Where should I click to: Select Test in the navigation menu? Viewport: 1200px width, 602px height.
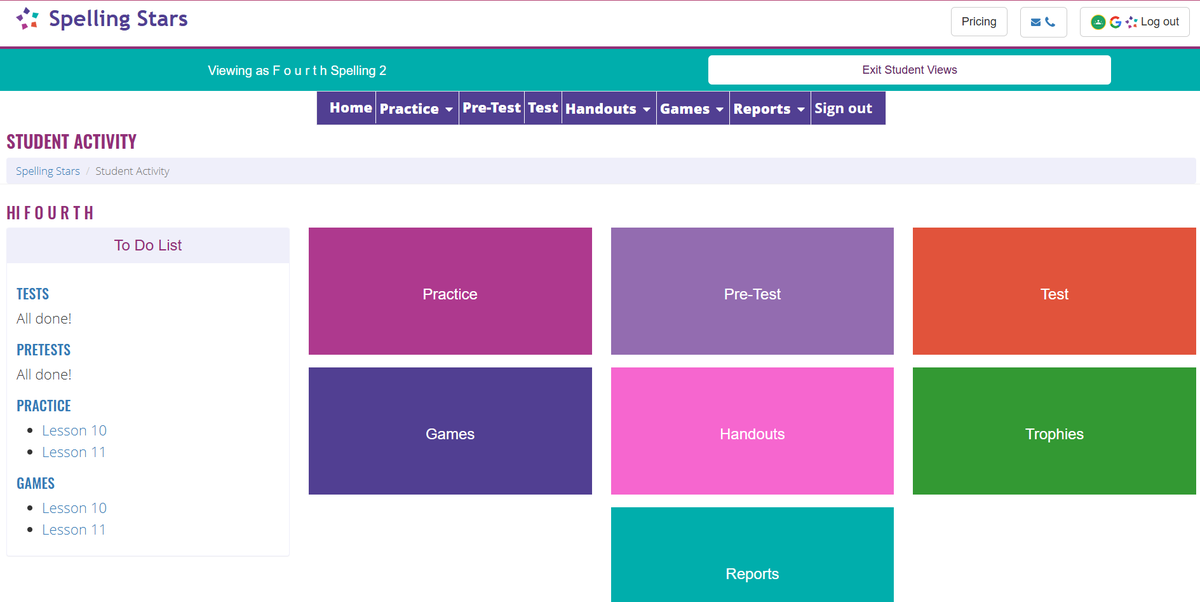pyautogui.click(x=543, y=108)
